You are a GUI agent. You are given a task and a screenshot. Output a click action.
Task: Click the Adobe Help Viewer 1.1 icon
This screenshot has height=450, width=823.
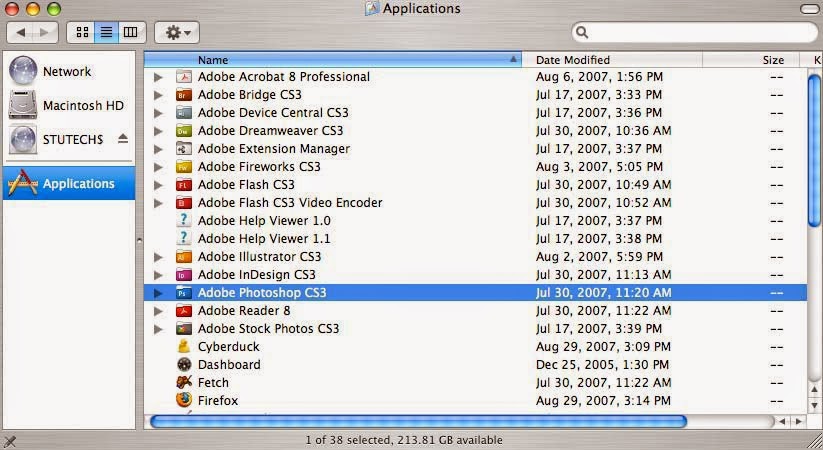[184, 239]
